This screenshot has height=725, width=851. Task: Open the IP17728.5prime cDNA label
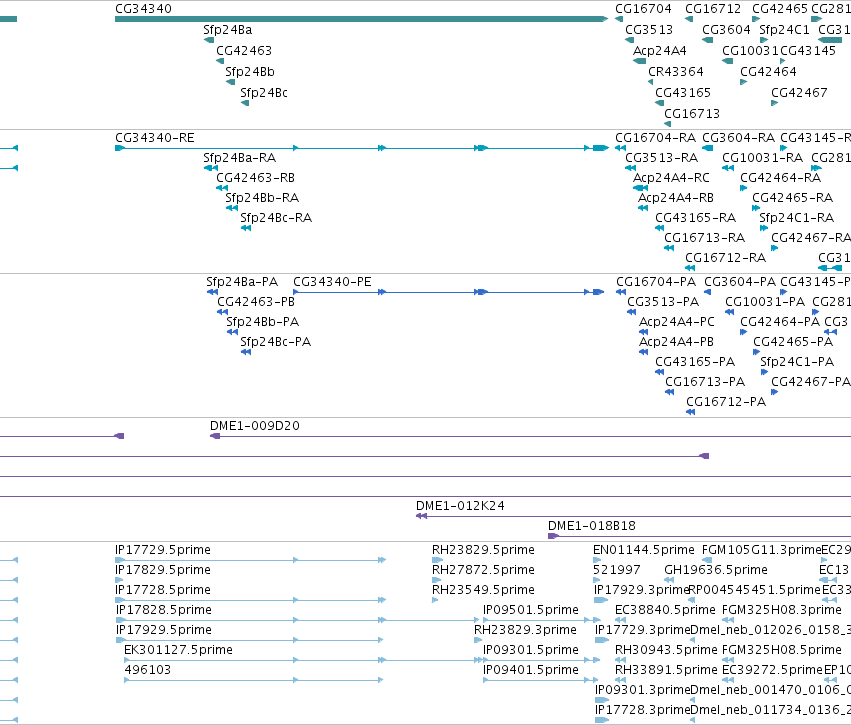click(x=163, y=590)
